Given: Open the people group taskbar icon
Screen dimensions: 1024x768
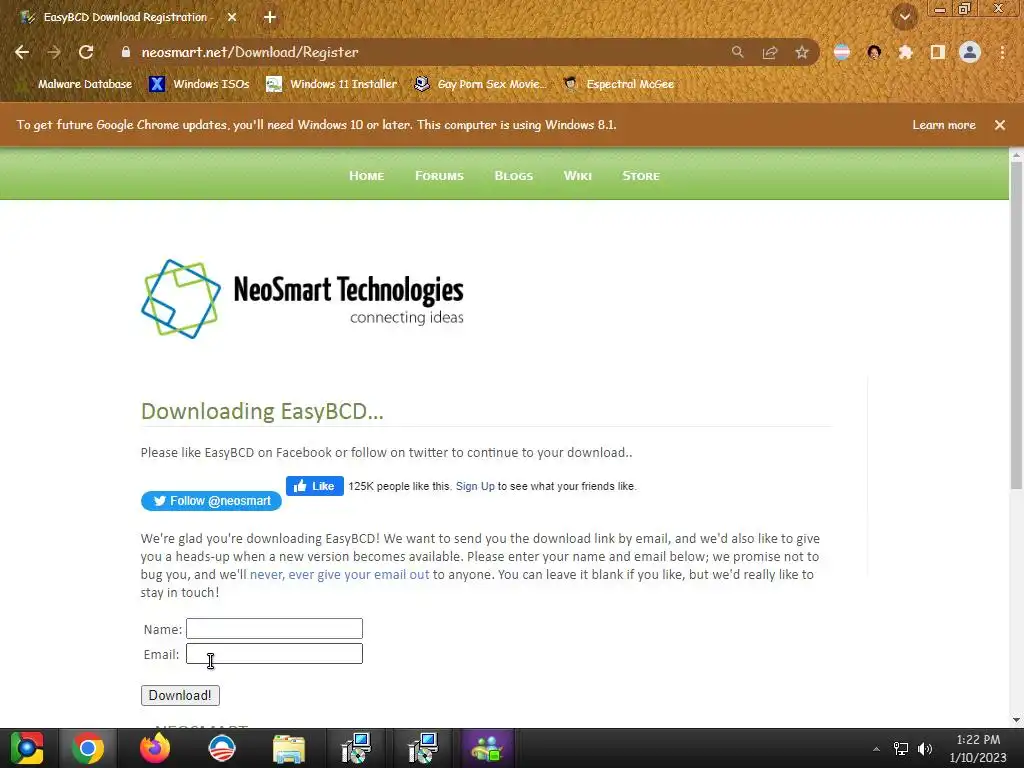Looking at the screenshot, I should click(488, 748).
